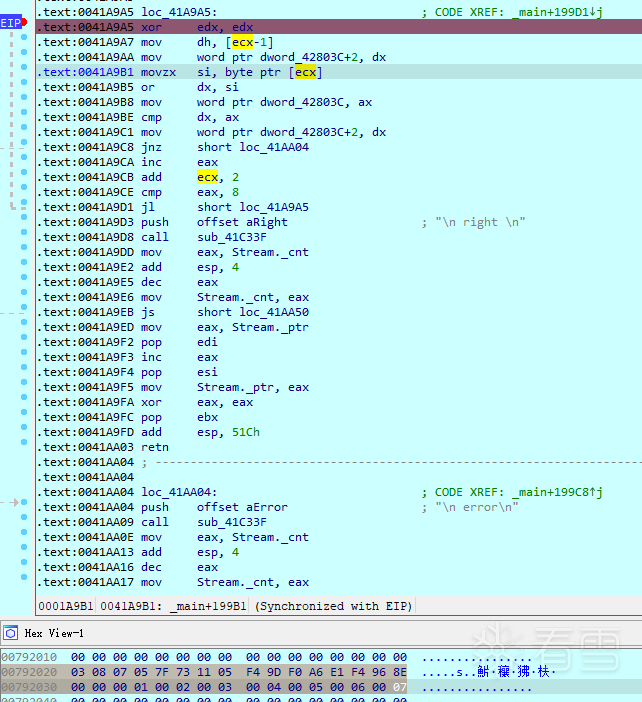Screen dimensions: 642x702
Task: Toggle the red breakpoint dot at 0041A9A5
Action: coord(25,22)
